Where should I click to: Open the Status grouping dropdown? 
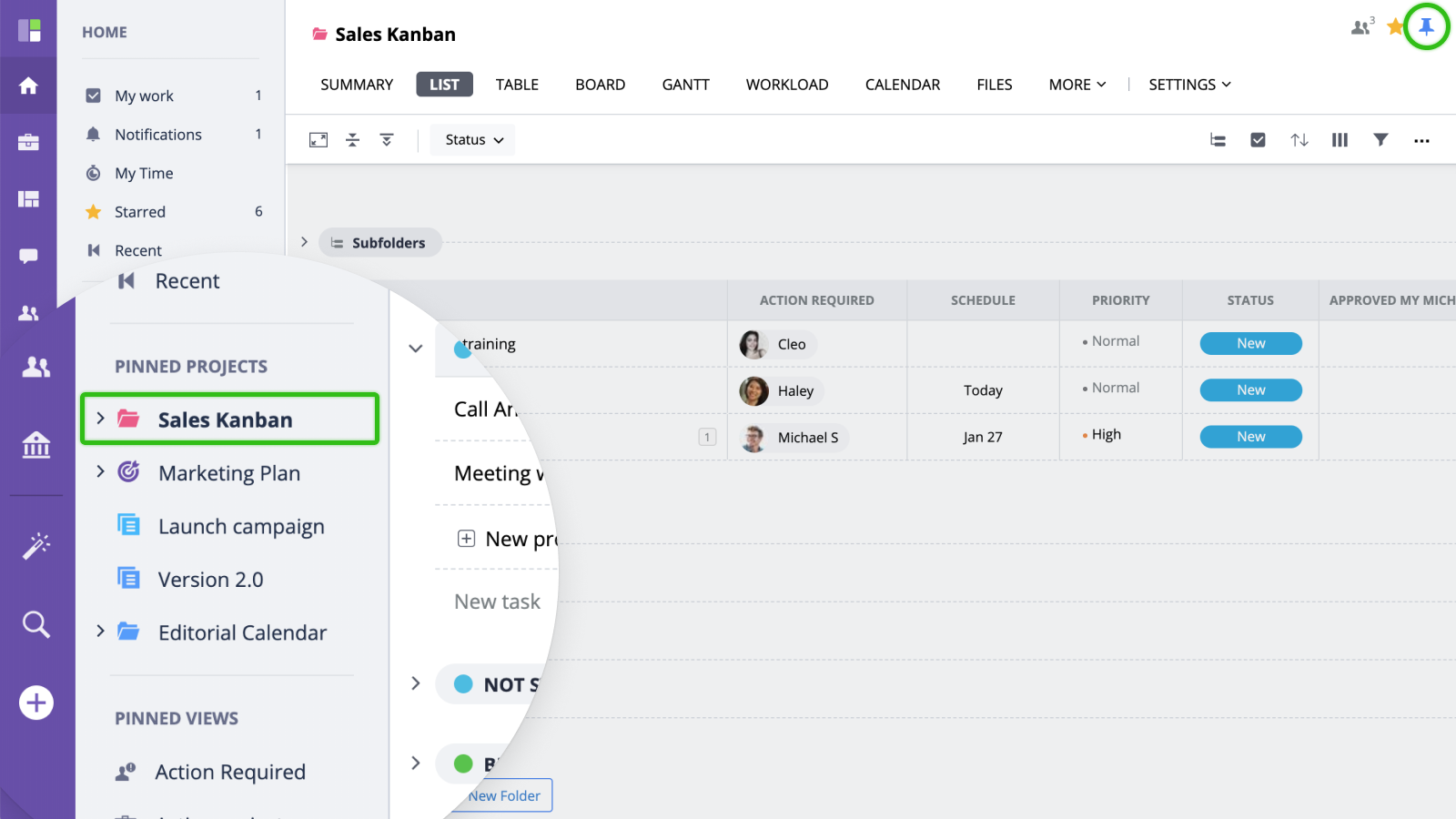(473, 140)
